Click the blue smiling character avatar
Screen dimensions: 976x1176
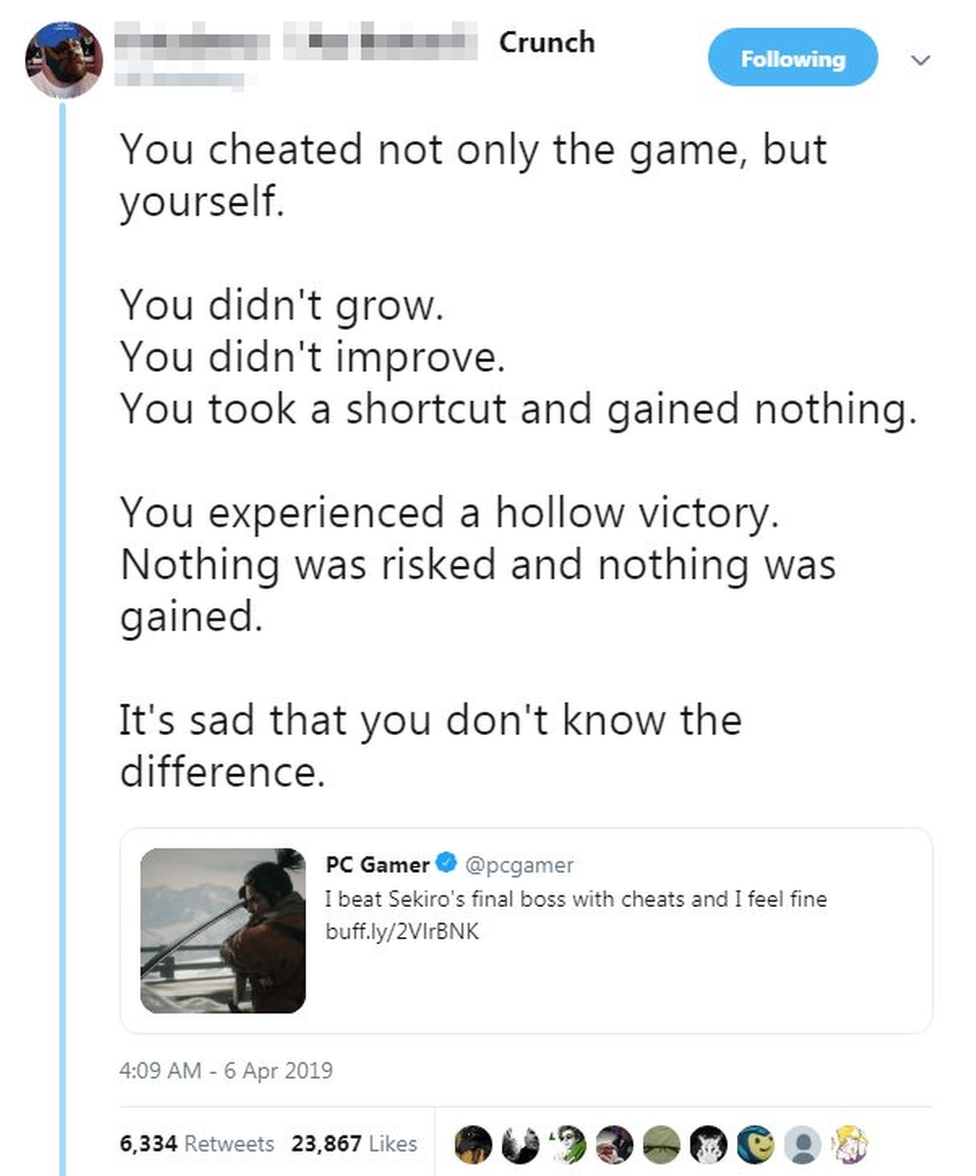(756, 1144)
